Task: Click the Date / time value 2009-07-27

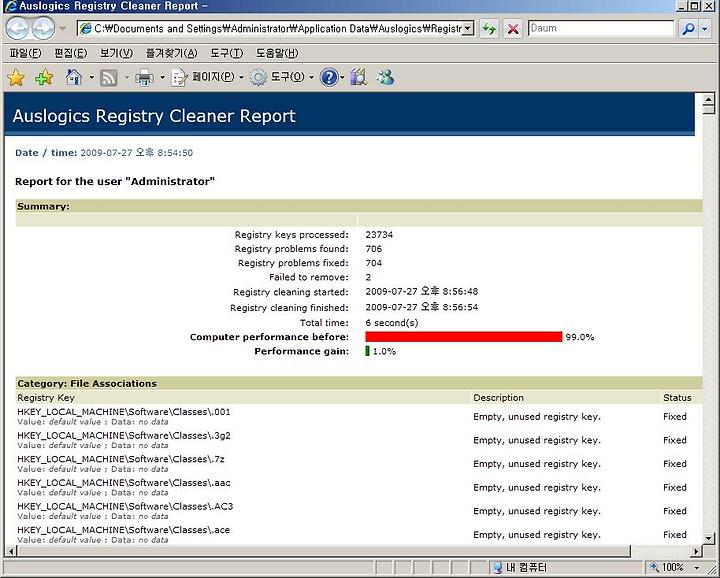Action: coord(136,152)
